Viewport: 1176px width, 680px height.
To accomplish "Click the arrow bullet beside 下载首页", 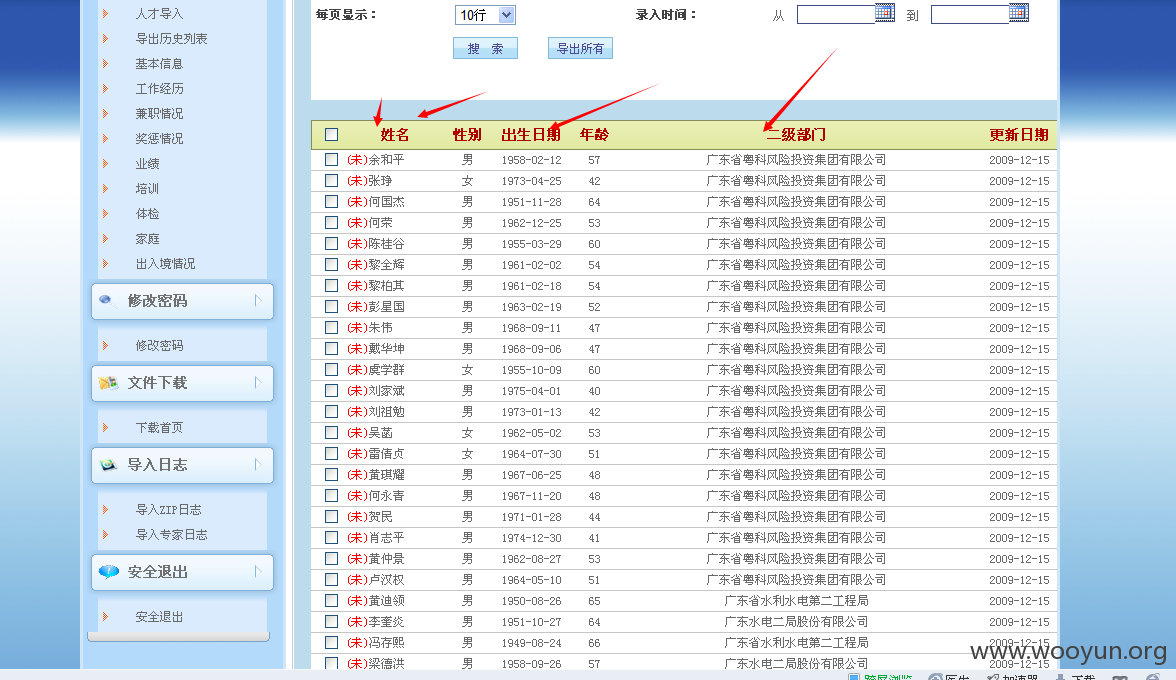I will click(x=105, y=427).
